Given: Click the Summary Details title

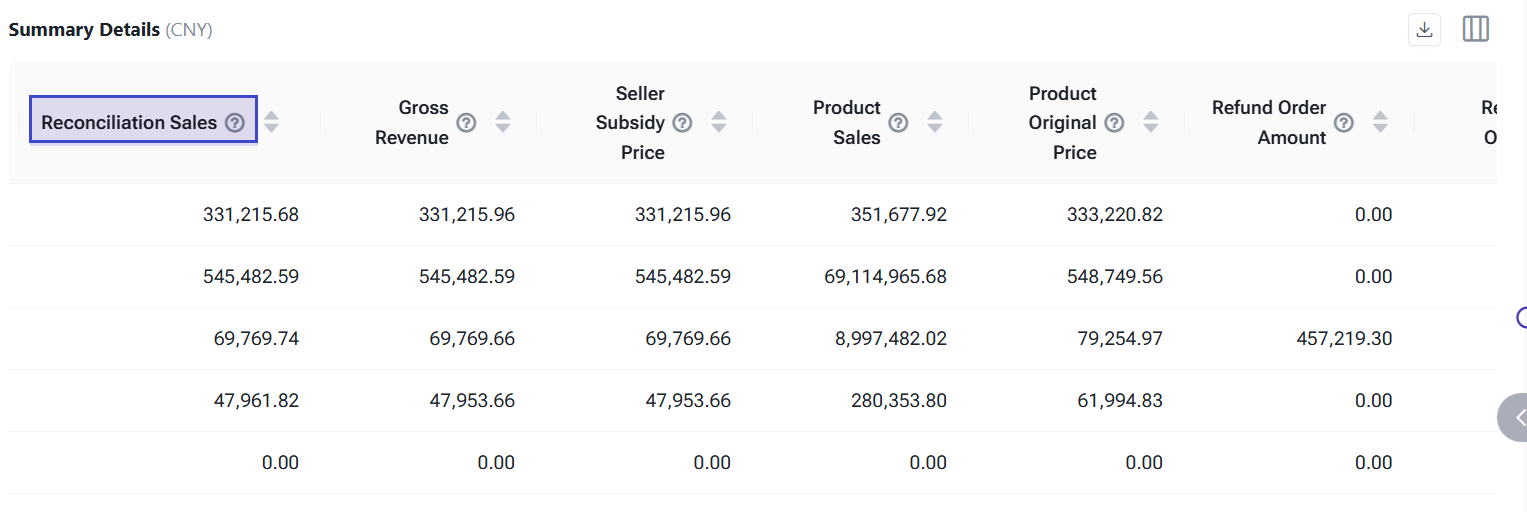Looking at the screenshot, I should (84, 30).
